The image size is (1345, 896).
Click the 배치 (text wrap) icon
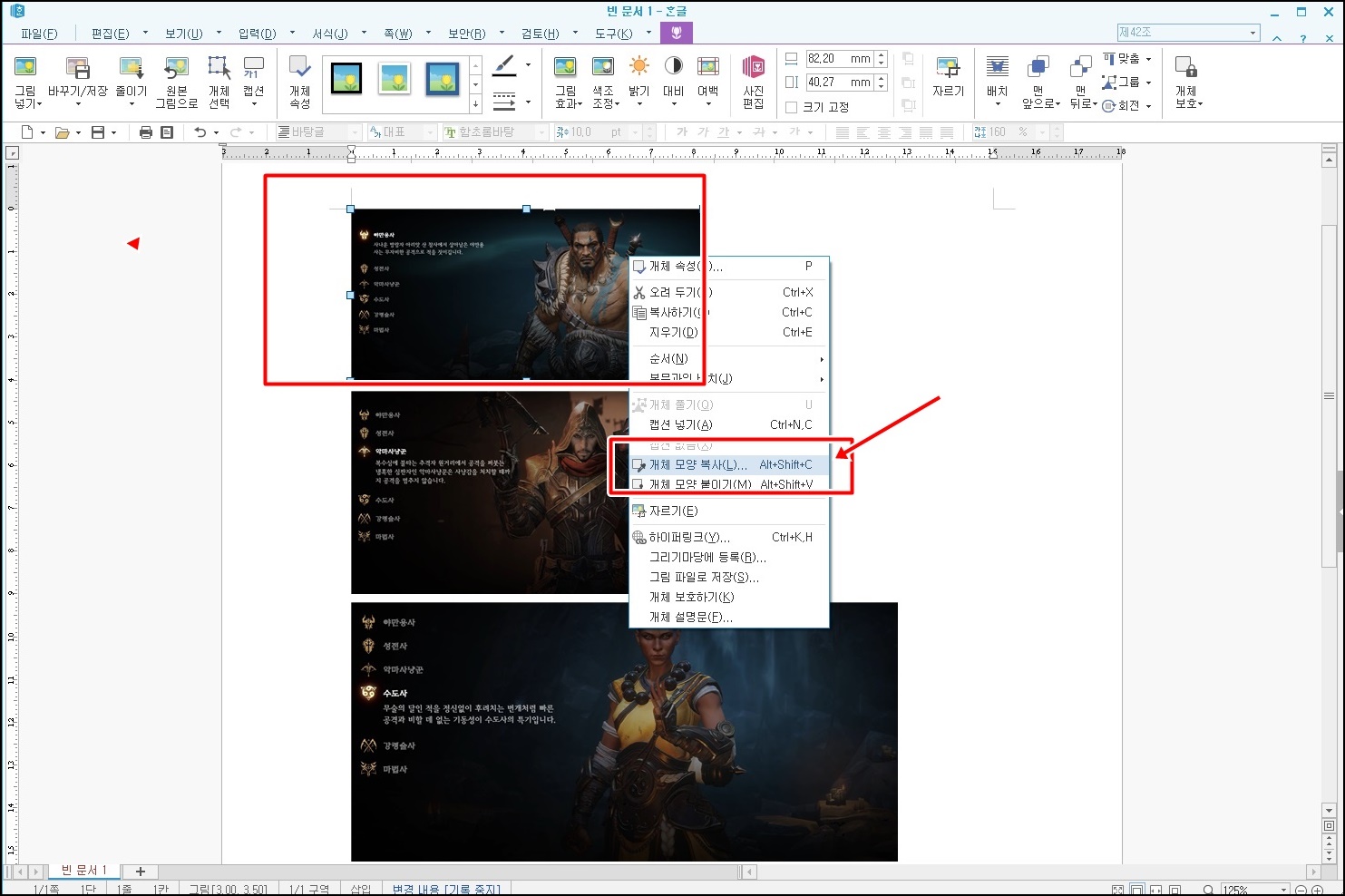point(997,67)
